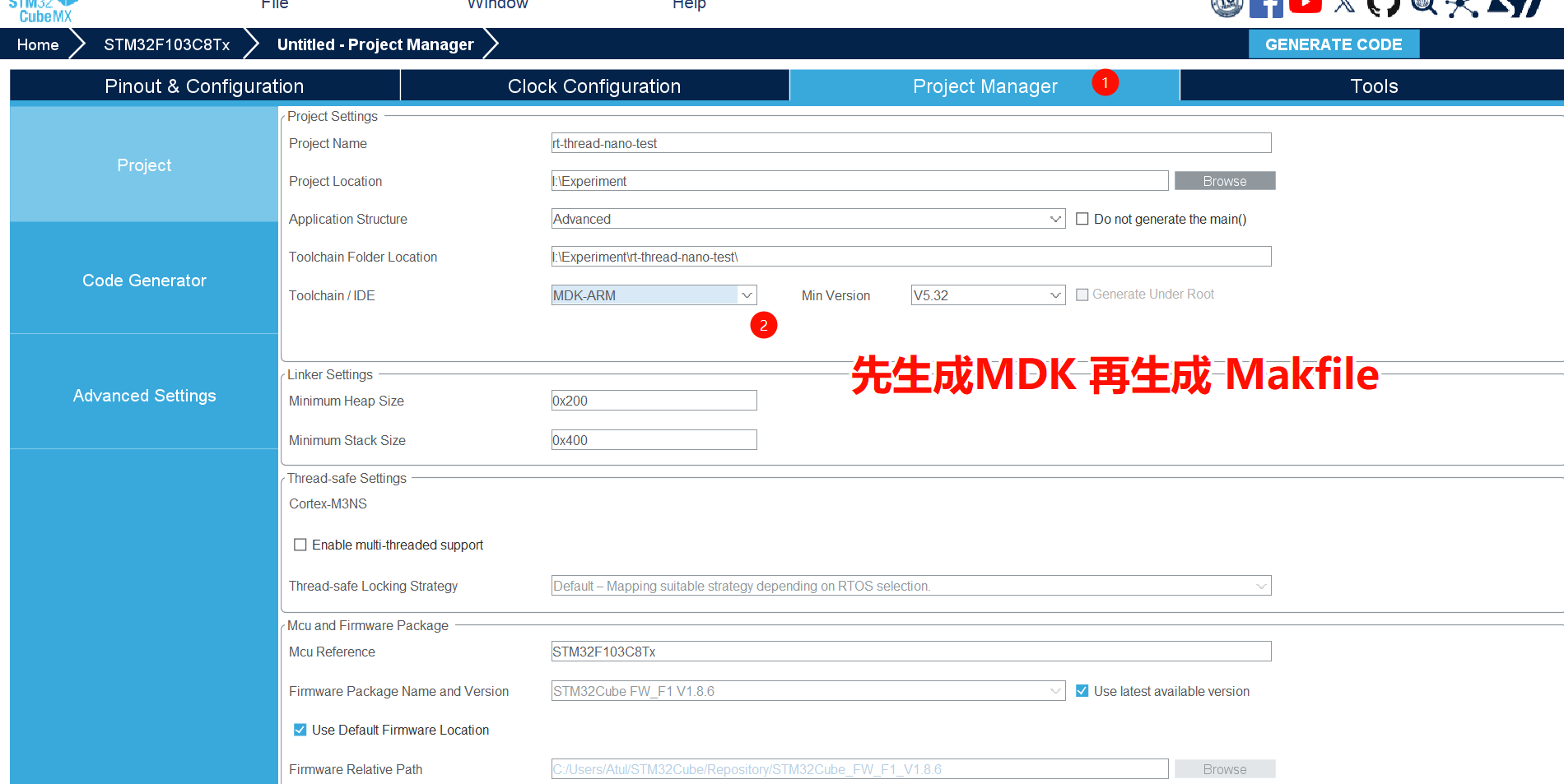
Task: Open the File menu
Action: pyautogui.click(x=275, y=5)
